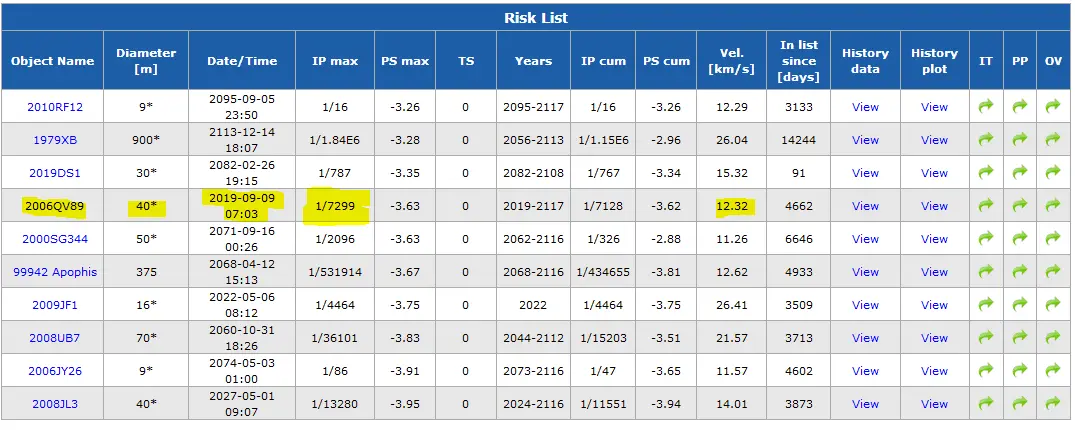Viewport: 1075px width, 430px height.
Task: Follow the IT arrow for 2008UB7
Action: pyautogui.click(x=986, y=337)
